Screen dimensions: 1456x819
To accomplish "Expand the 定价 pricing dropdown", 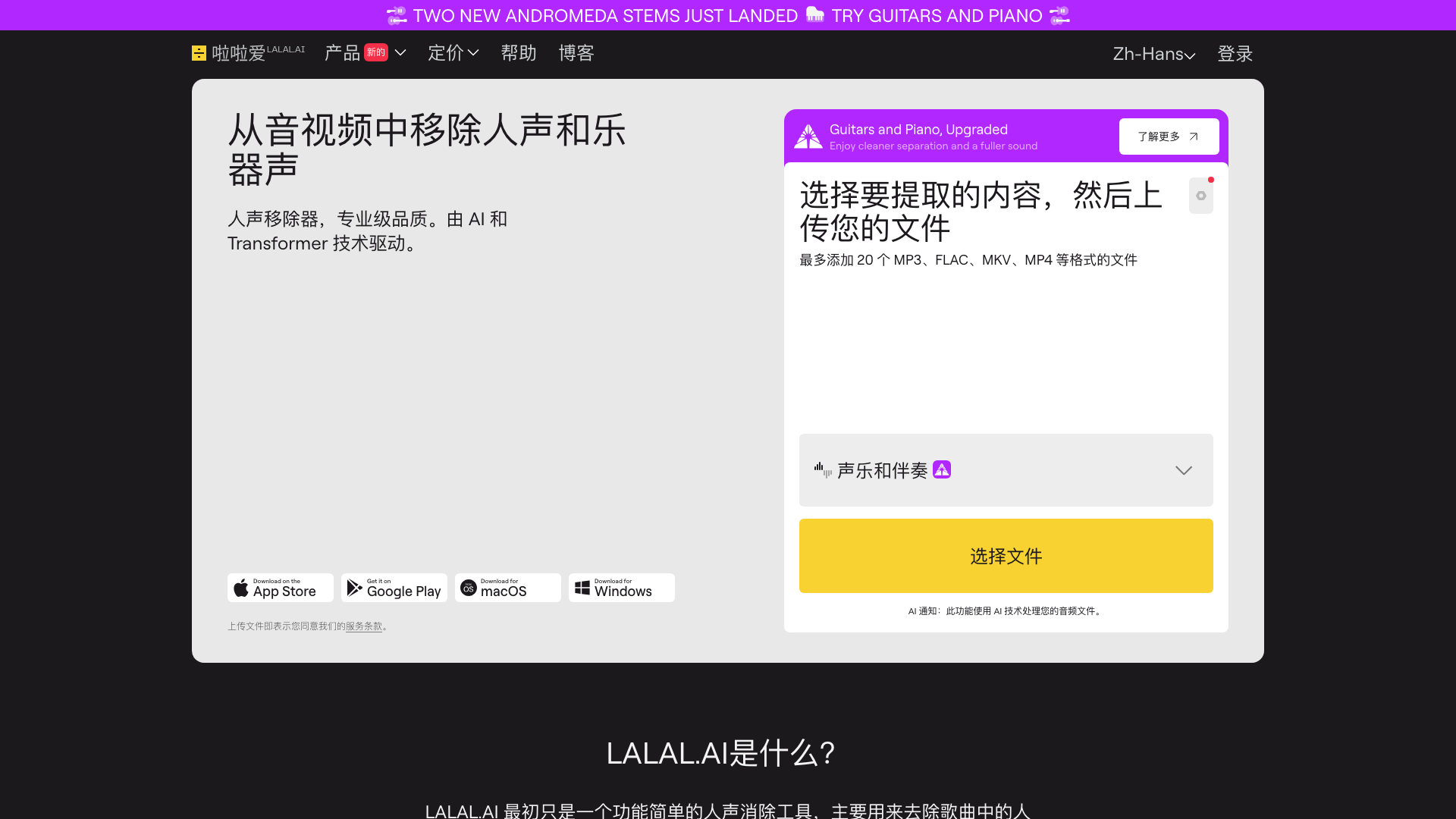I will 453,53.
